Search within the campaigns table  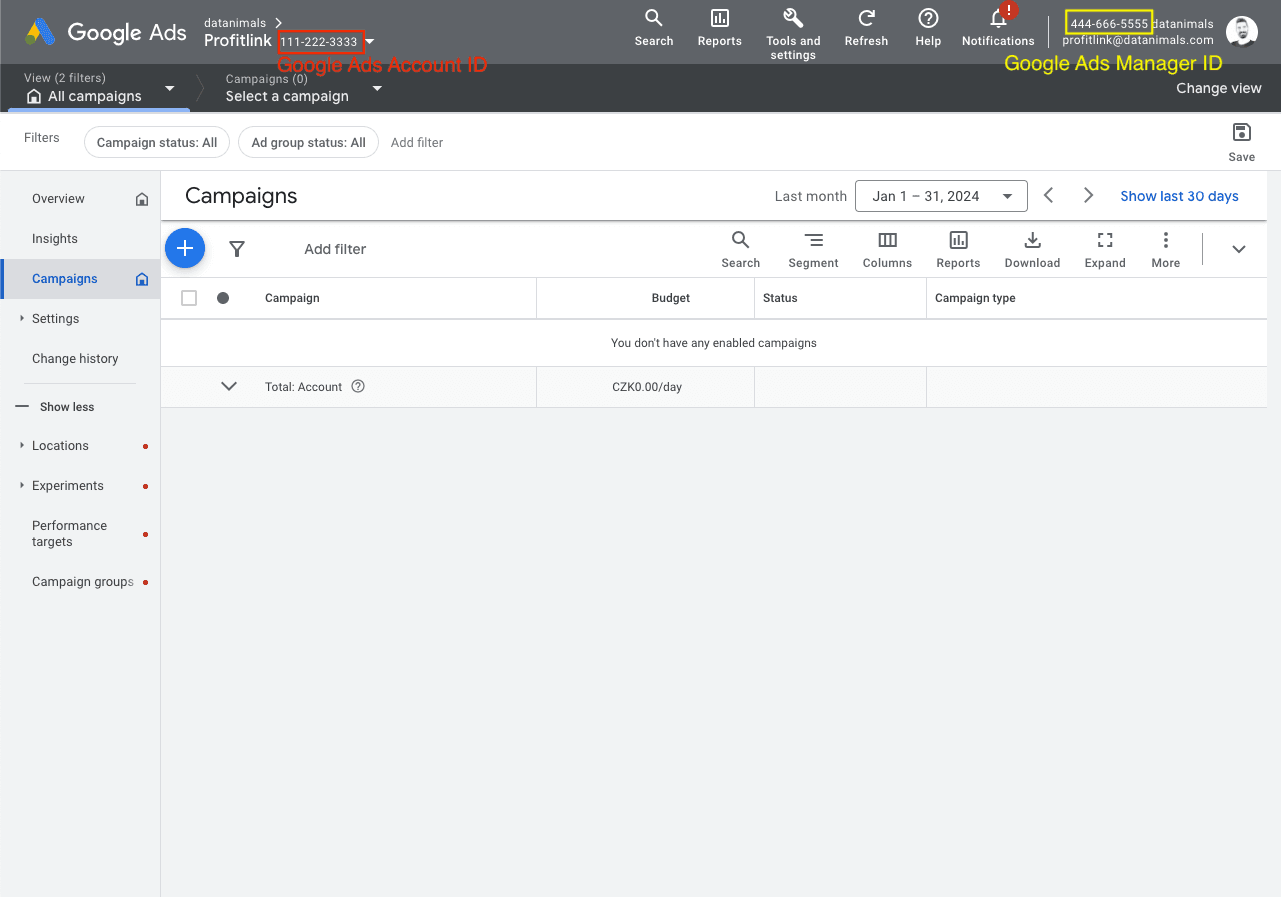click(x=741, y=249)
